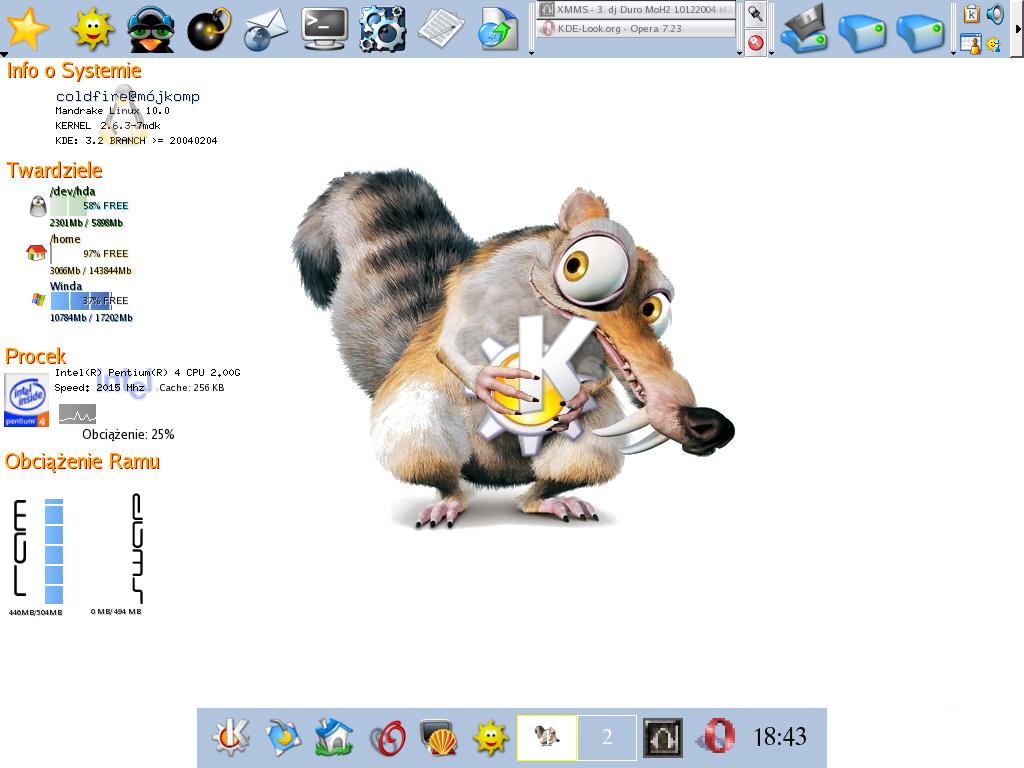Switch to virtual desktop 2 in pager

point(607,737)
